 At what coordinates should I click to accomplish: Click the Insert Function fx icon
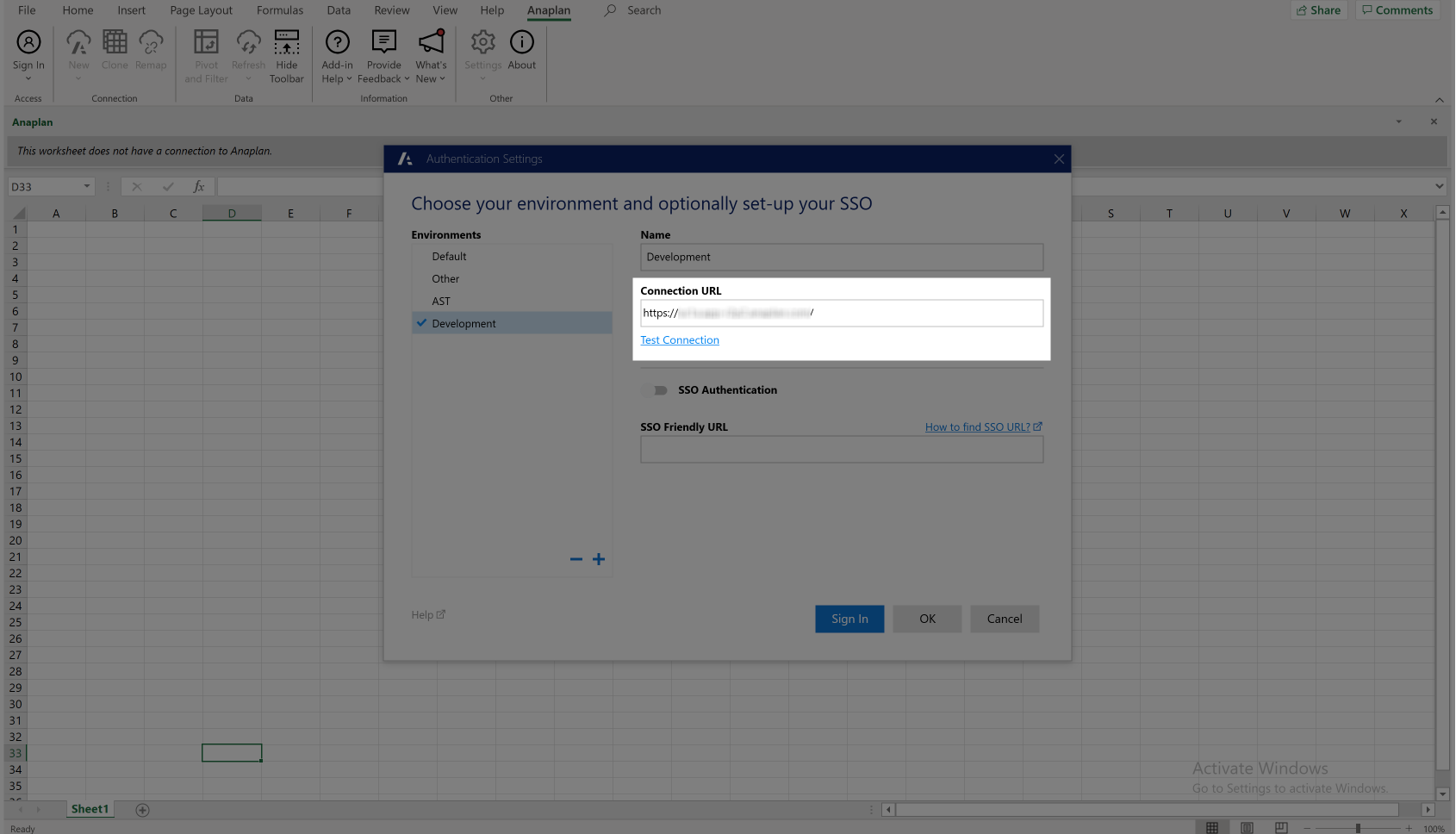click(x=199, y=186)
